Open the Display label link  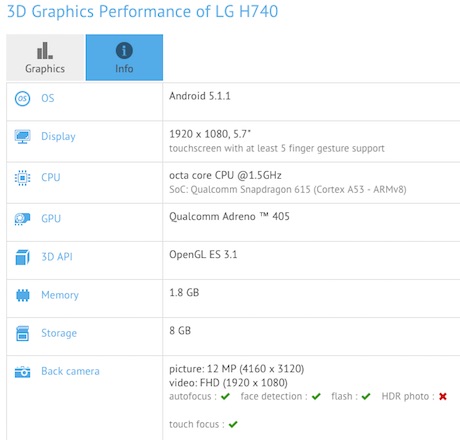pos(58,137)
